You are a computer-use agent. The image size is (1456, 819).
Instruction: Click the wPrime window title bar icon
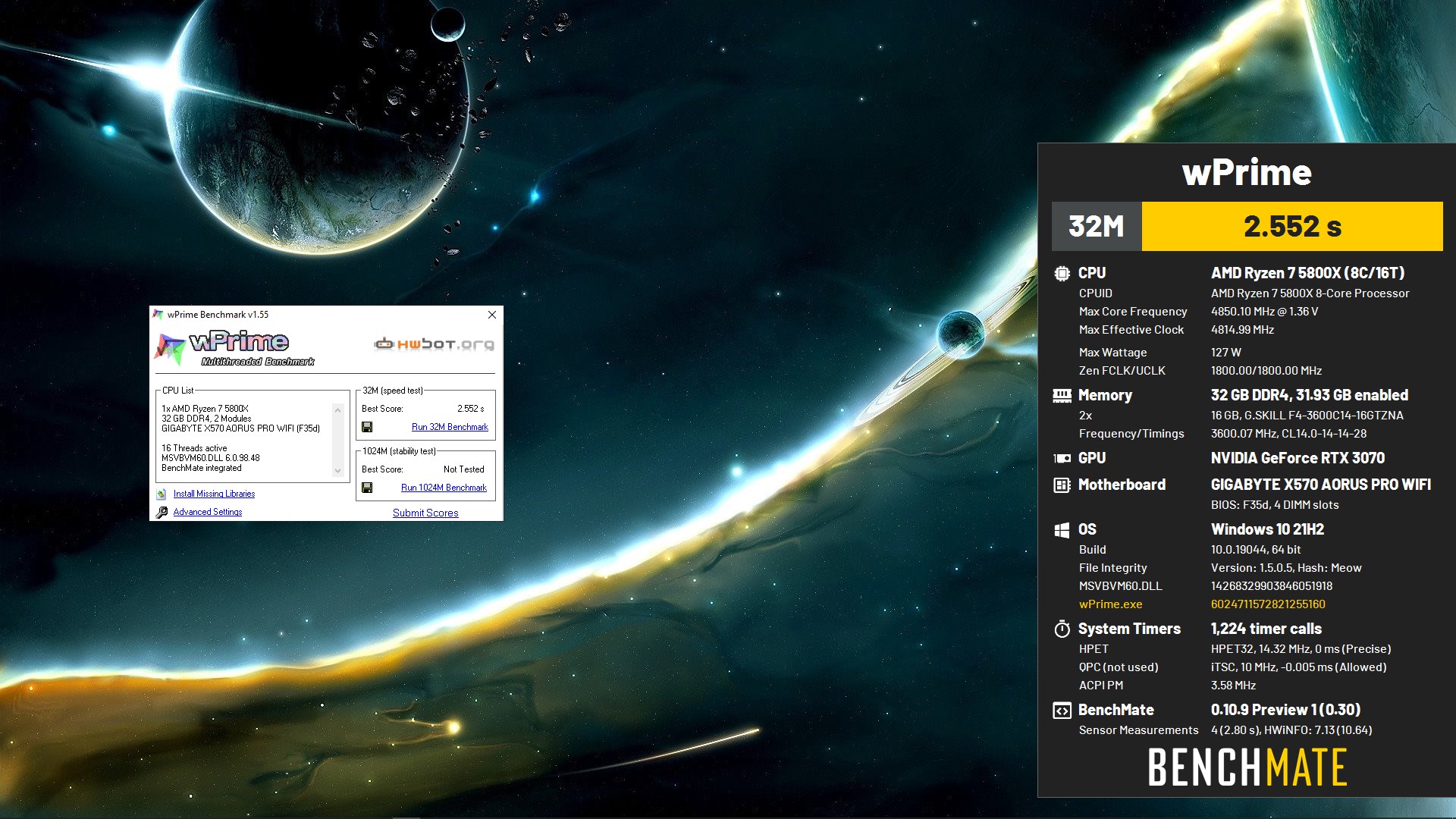point(158,314)
